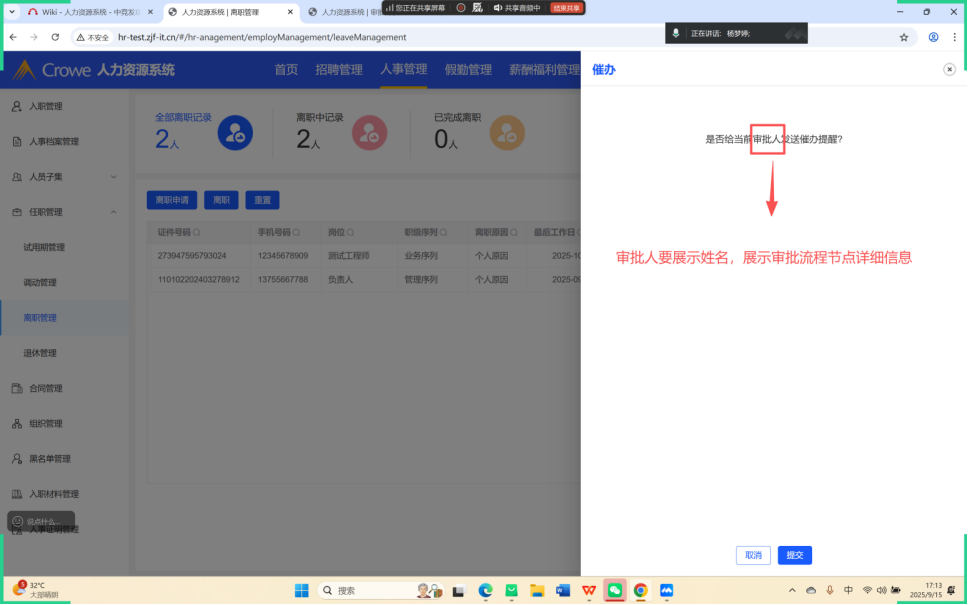Screen dimensions: 968x605
Task: Click the search icon in 证件号码 header
Action: (197, 233)
